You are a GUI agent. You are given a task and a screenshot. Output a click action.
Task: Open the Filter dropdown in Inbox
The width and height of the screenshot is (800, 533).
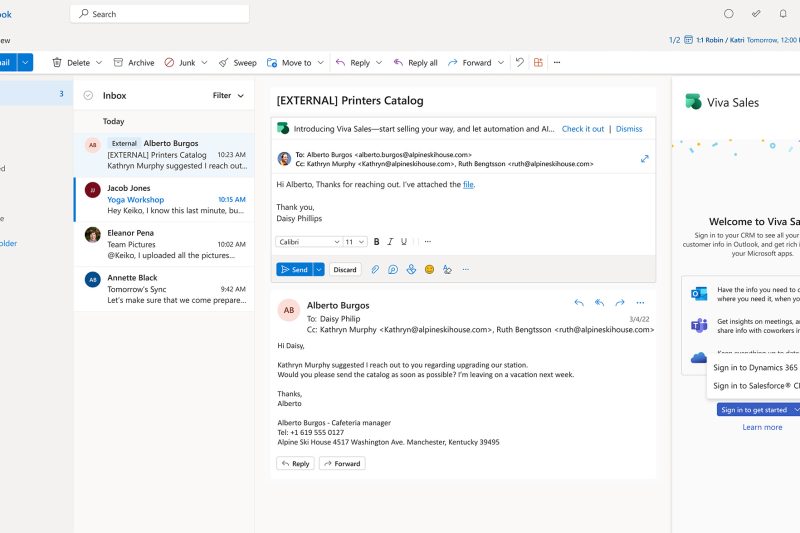pyautogui.click(x=228, y=95)
